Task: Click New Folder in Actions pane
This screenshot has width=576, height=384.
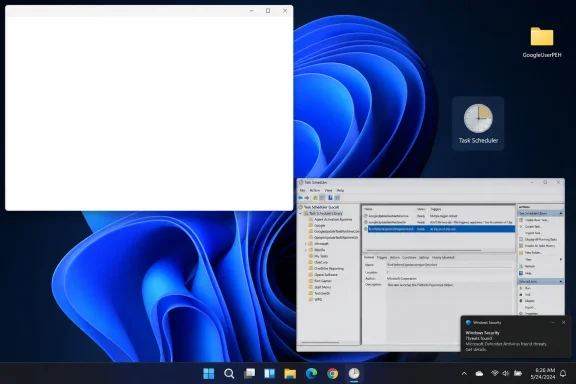Action: coord(530,253)
